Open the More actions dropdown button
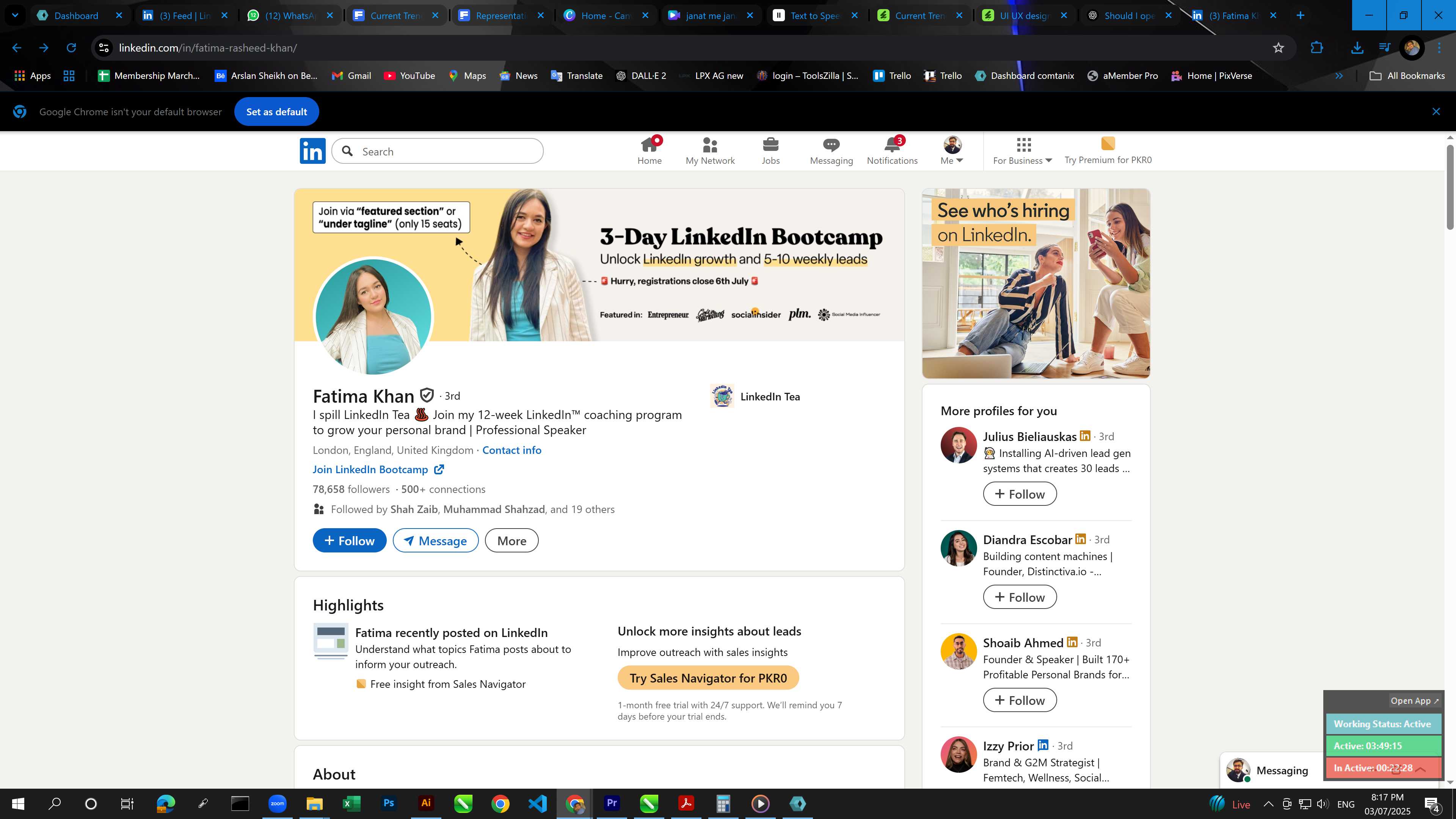 coord(511,540)
